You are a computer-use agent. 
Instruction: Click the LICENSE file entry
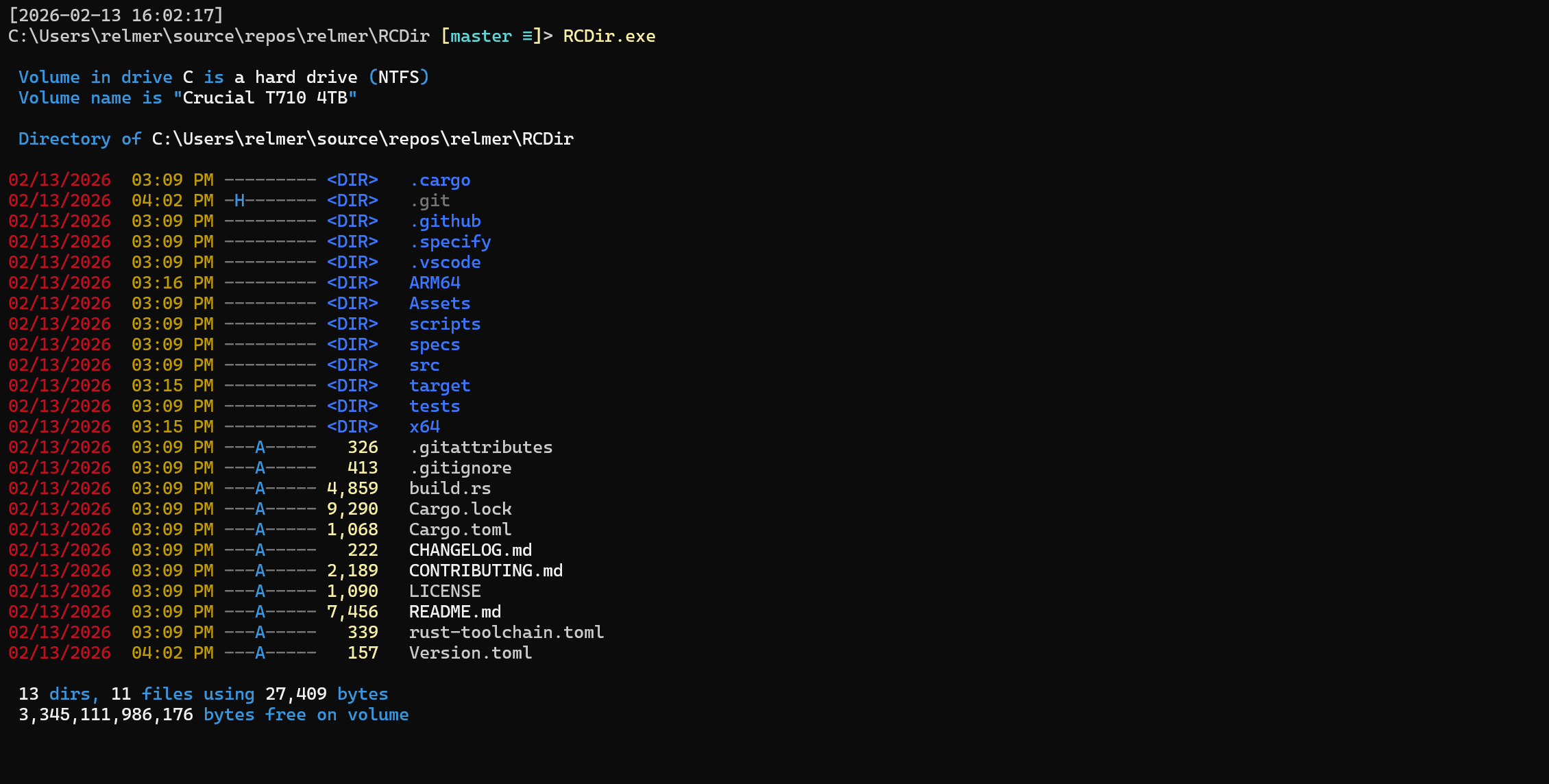(x=445, y=591)
